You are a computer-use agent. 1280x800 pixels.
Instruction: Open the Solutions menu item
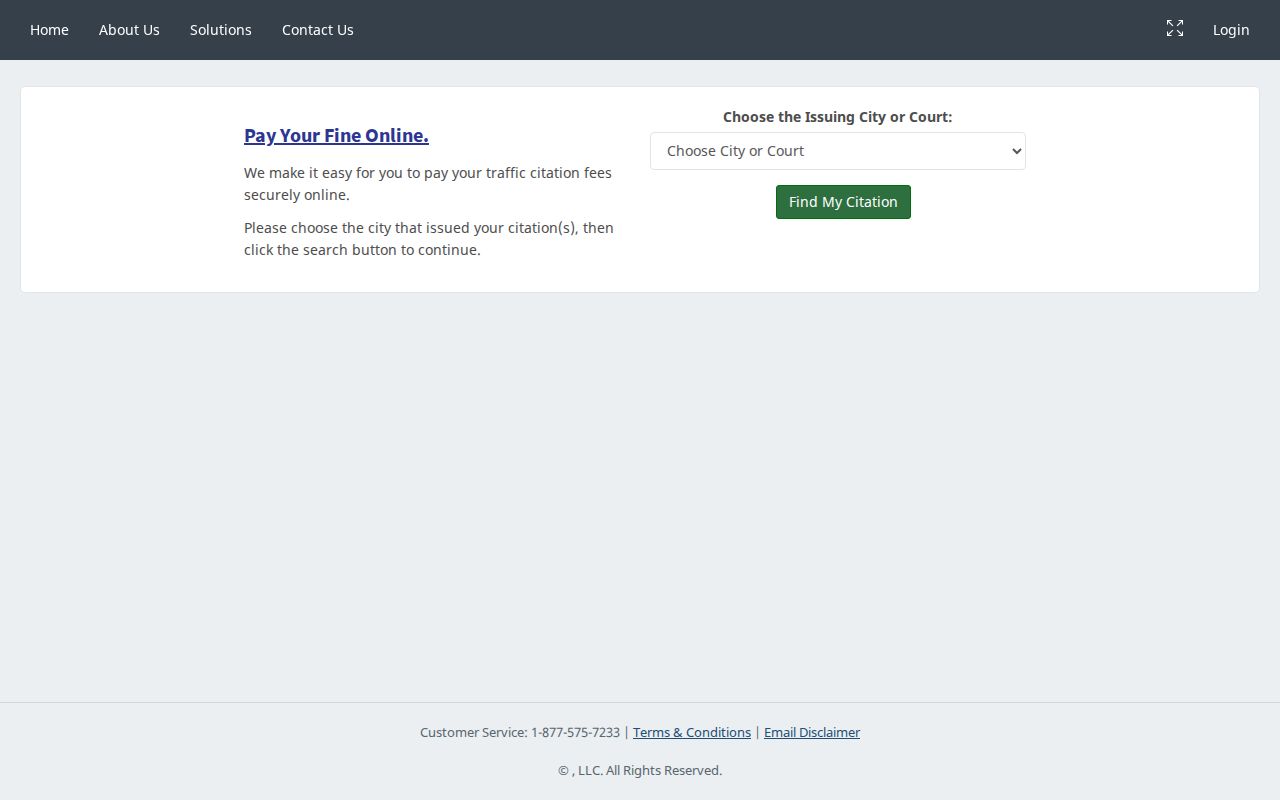[221, 30]
